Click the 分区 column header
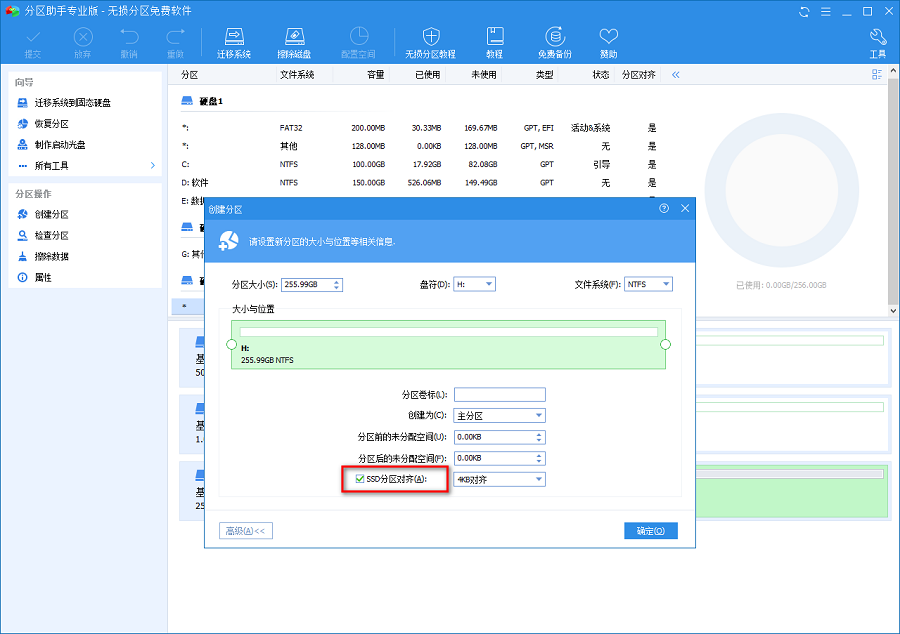900x634 pixels. [x=189, y=75]
